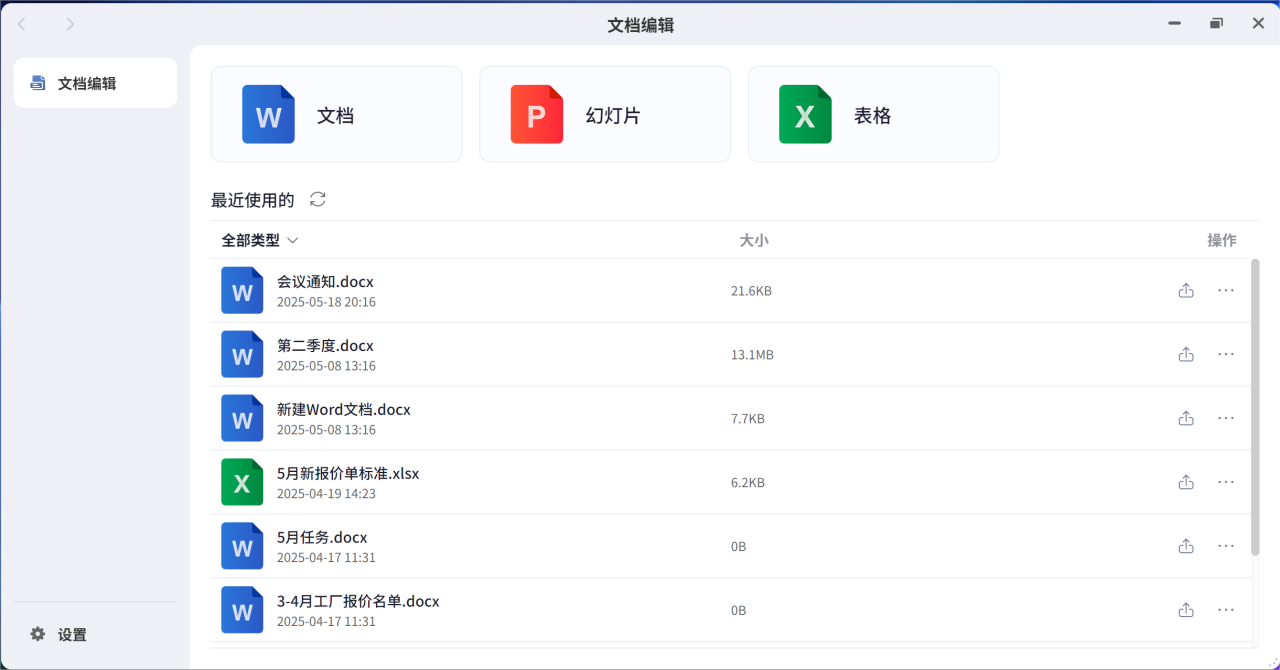
Task: Click Word icon of 3-4月工厂报价名单.docx
Action: click(242, 611)
